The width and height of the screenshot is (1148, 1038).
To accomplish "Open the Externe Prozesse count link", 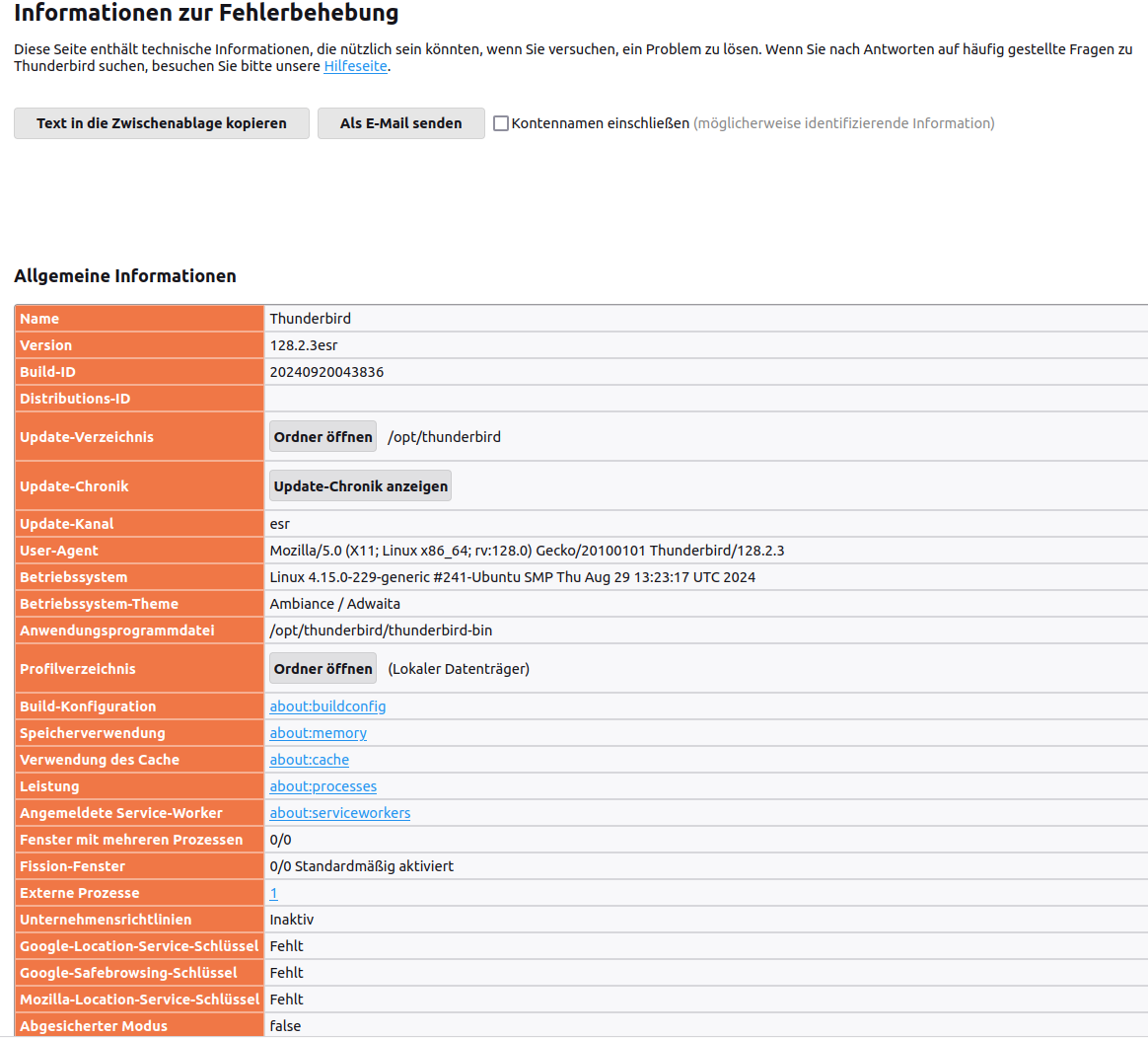I will click(x=273, y=893).
